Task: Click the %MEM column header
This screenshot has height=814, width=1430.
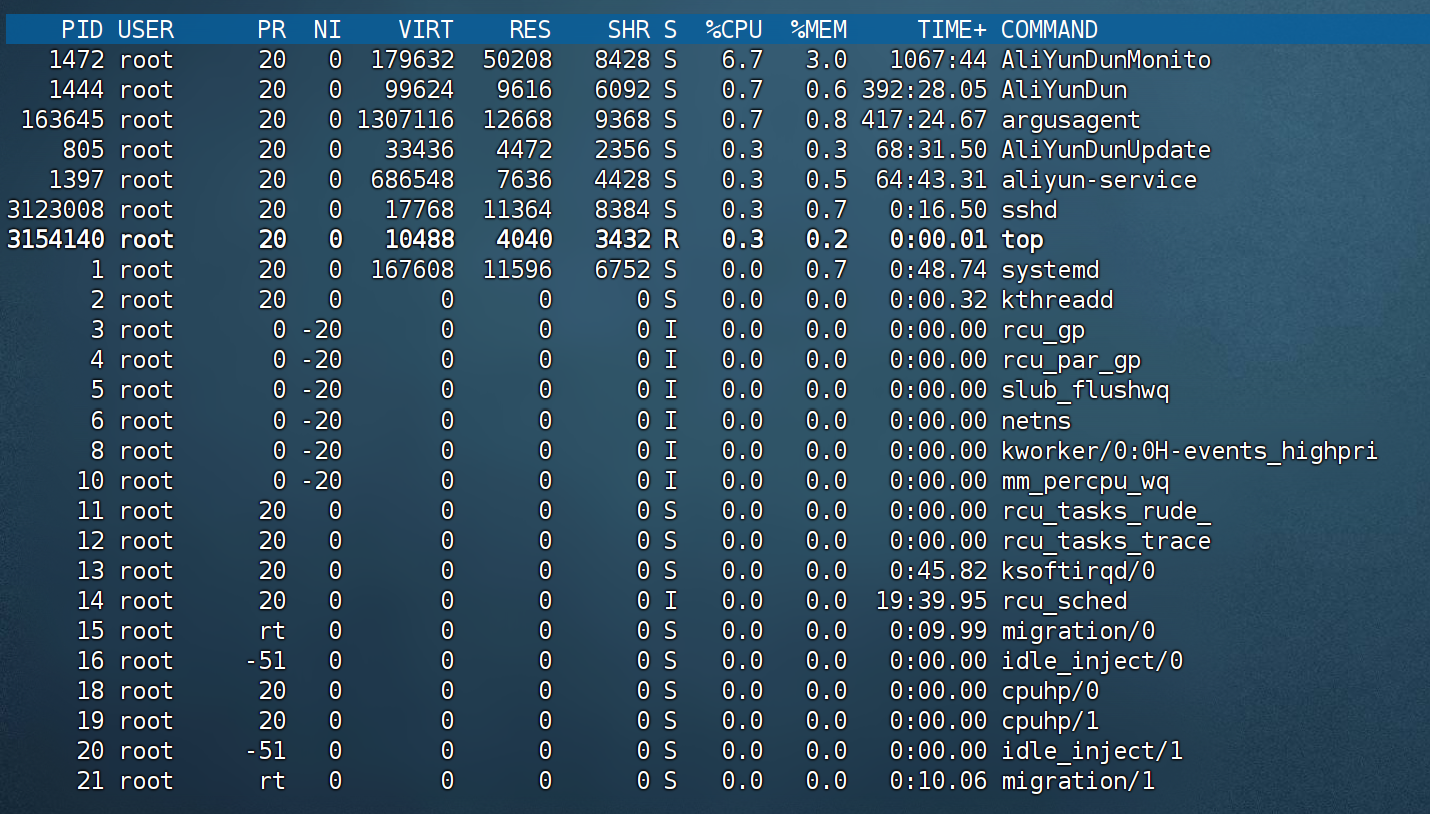Action: tap(818, 30)
